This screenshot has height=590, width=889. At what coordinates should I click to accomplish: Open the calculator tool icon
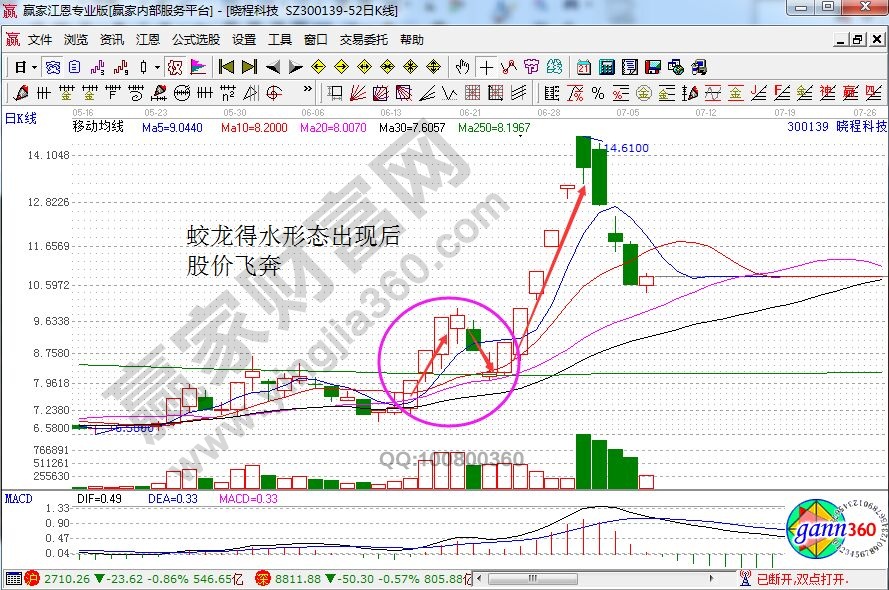click(x=606, y=67)
